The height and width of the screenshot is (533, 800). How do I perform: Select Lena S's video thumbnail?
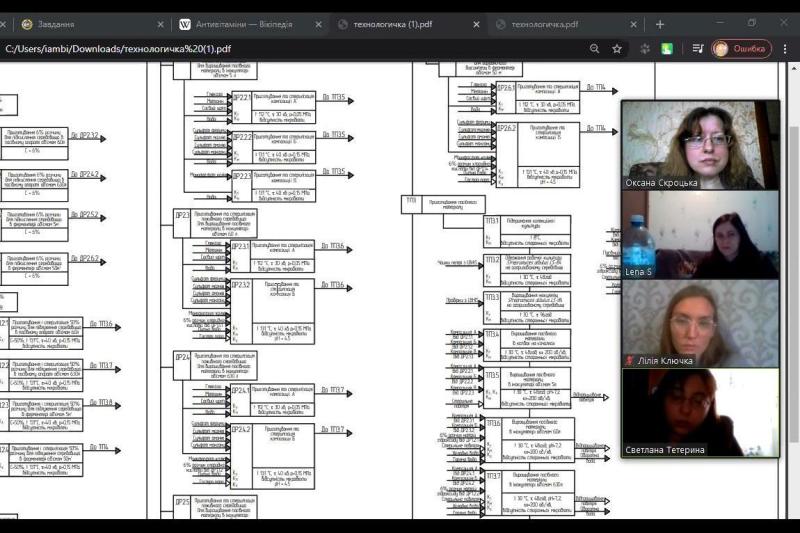click(701, 235)
